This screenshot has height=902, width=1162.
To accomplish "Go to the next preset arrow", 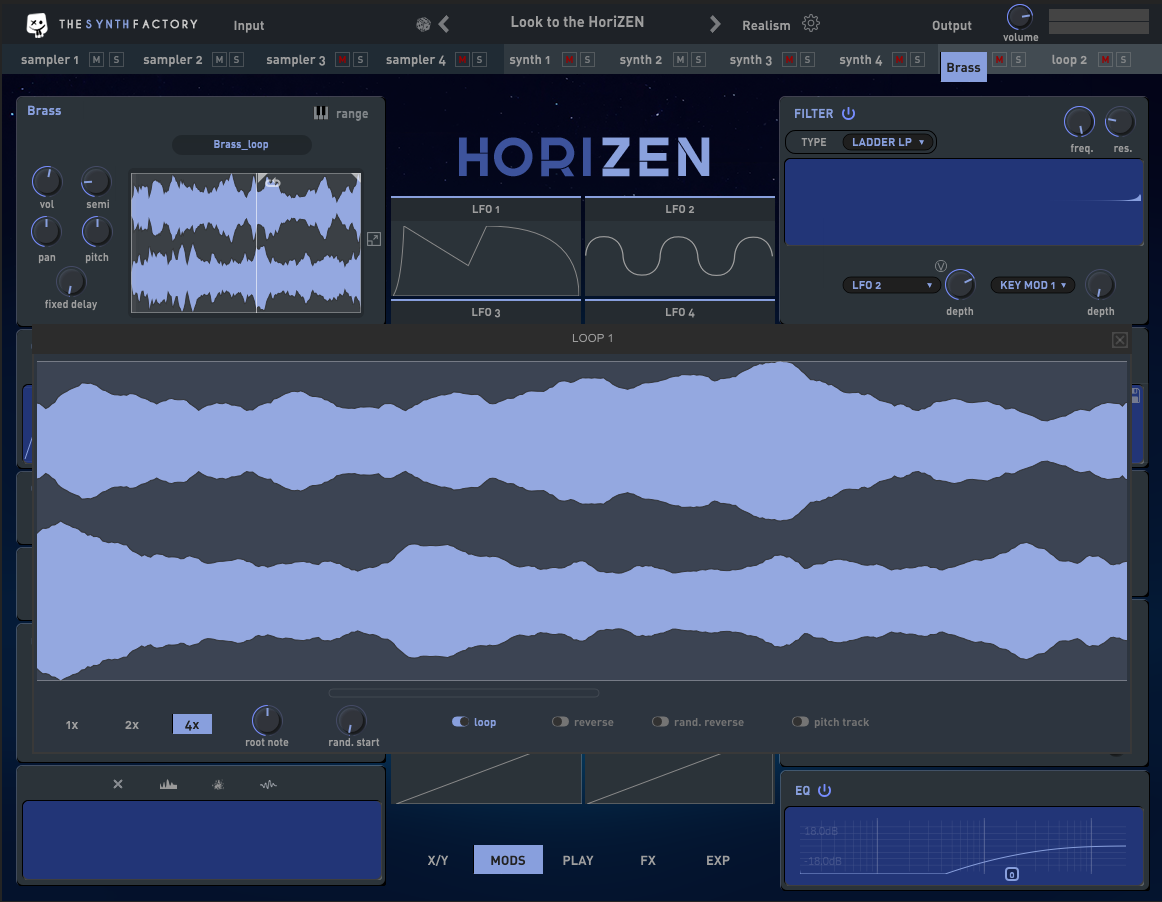I will [715, 24].
